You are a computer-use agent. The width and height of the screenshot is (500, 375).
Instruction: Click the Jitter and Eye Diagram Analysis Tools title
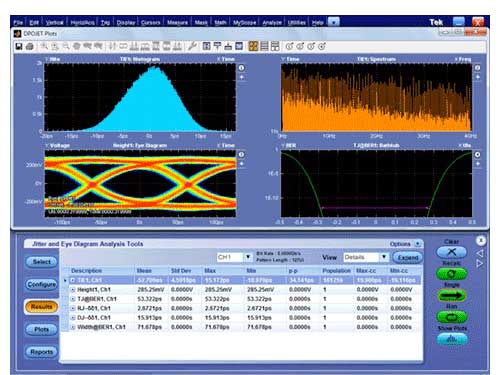88,244
